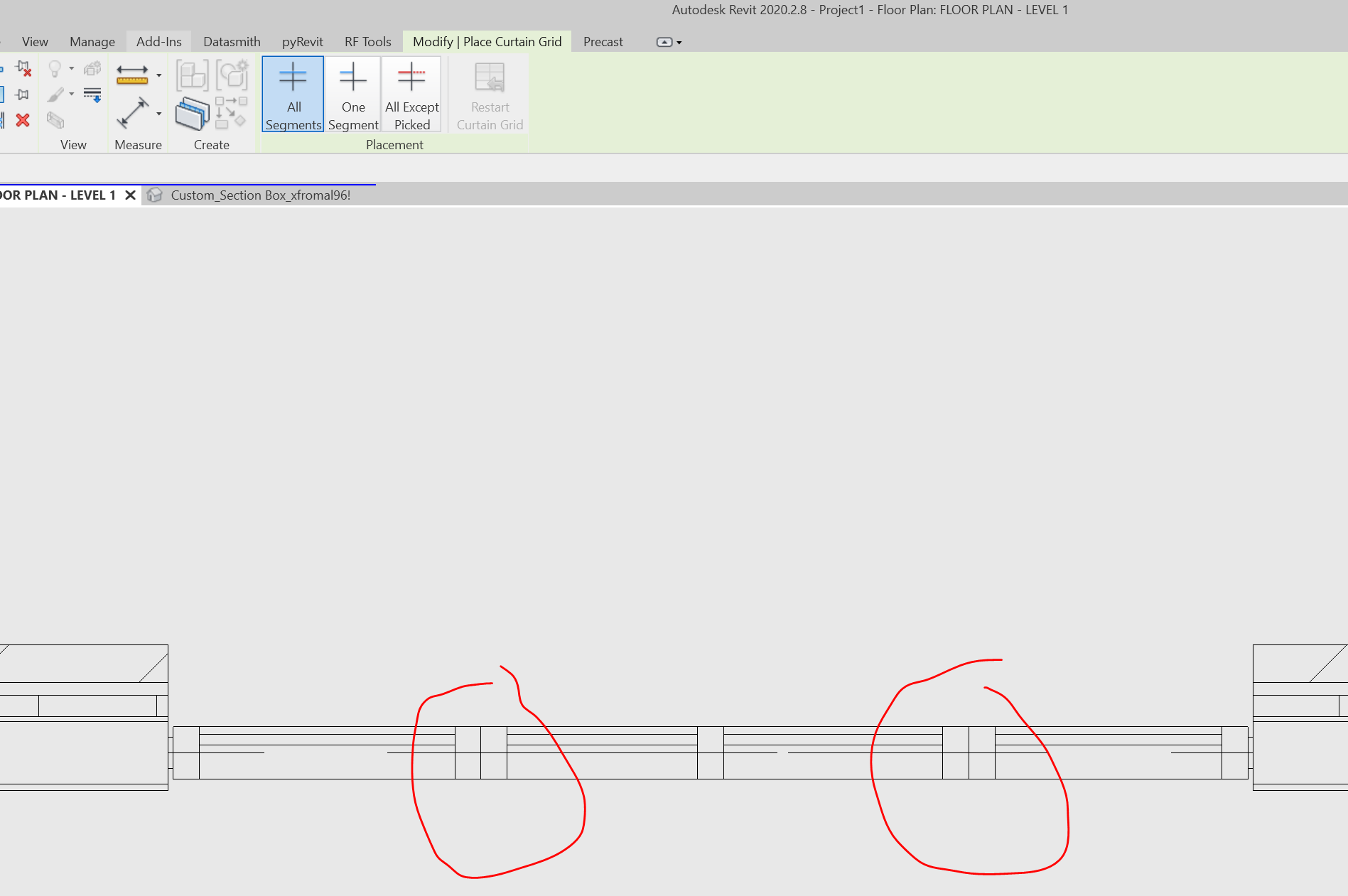Viewport: 1348px width, 896px height.
Task: Select the Create Assembly tool
Action: 233,74
